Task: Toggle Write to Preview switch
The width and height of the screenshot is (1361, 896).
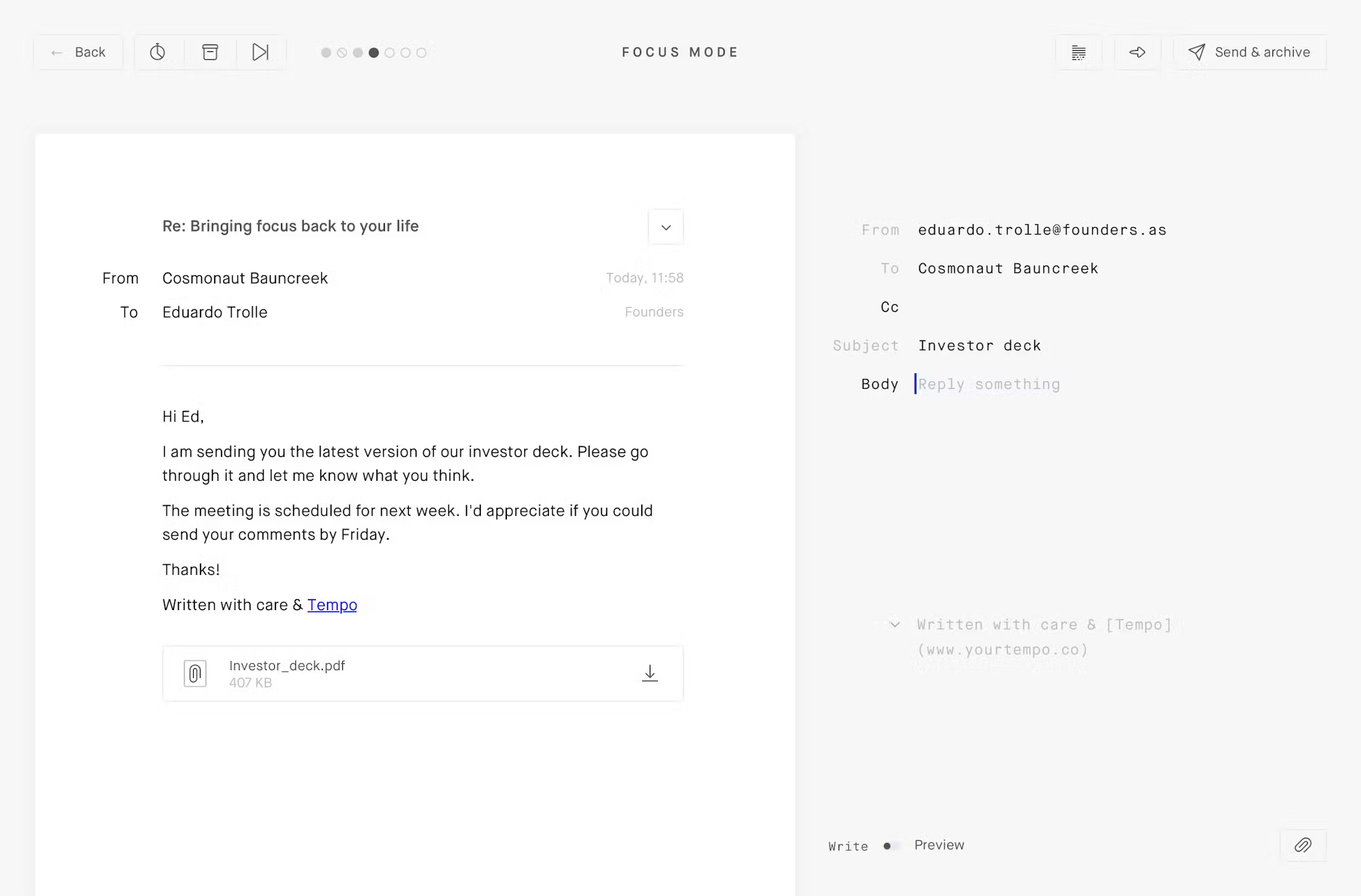Action: (x=891, y=846)
